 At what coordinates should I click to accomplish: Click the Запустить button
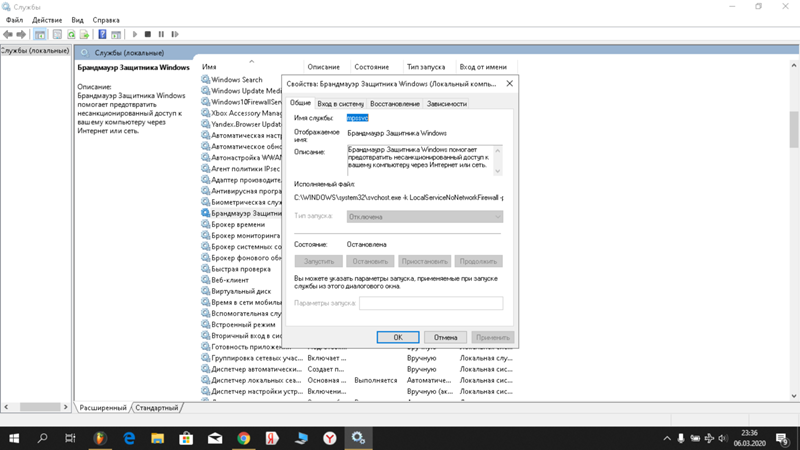pos(318,261)
